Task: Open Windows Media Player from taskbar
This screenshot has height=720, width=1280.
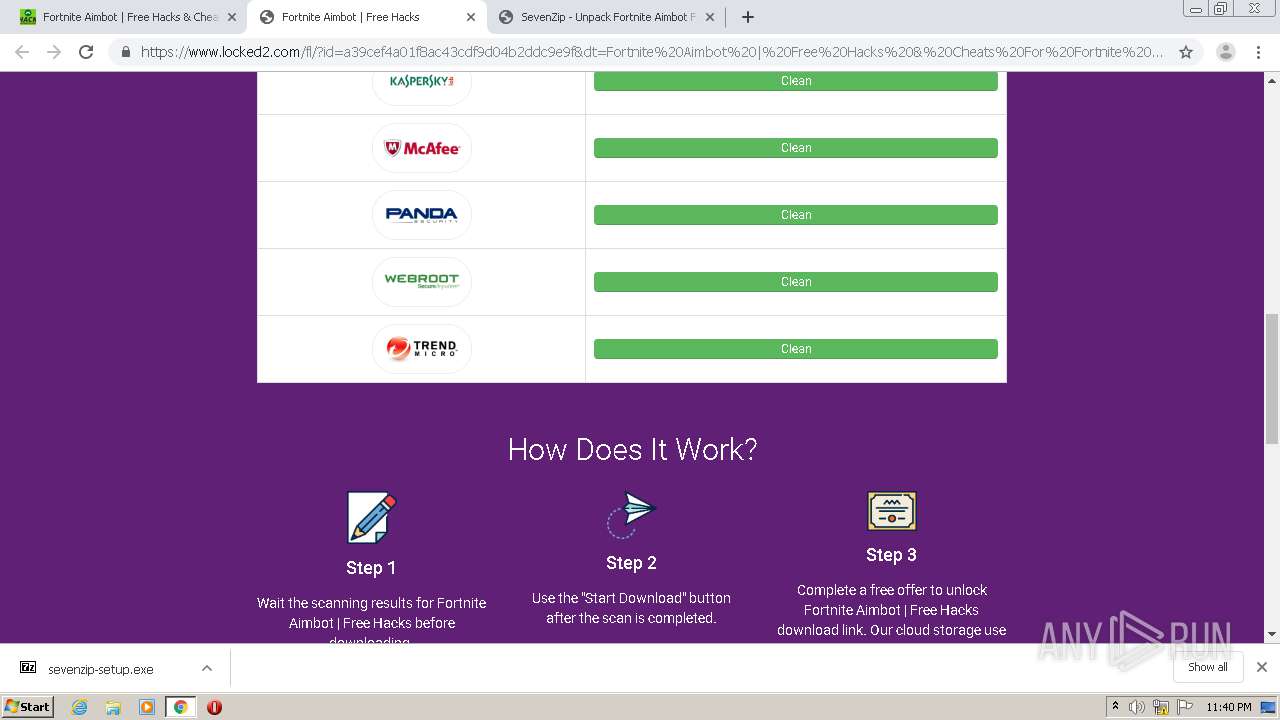Action: 147,707
